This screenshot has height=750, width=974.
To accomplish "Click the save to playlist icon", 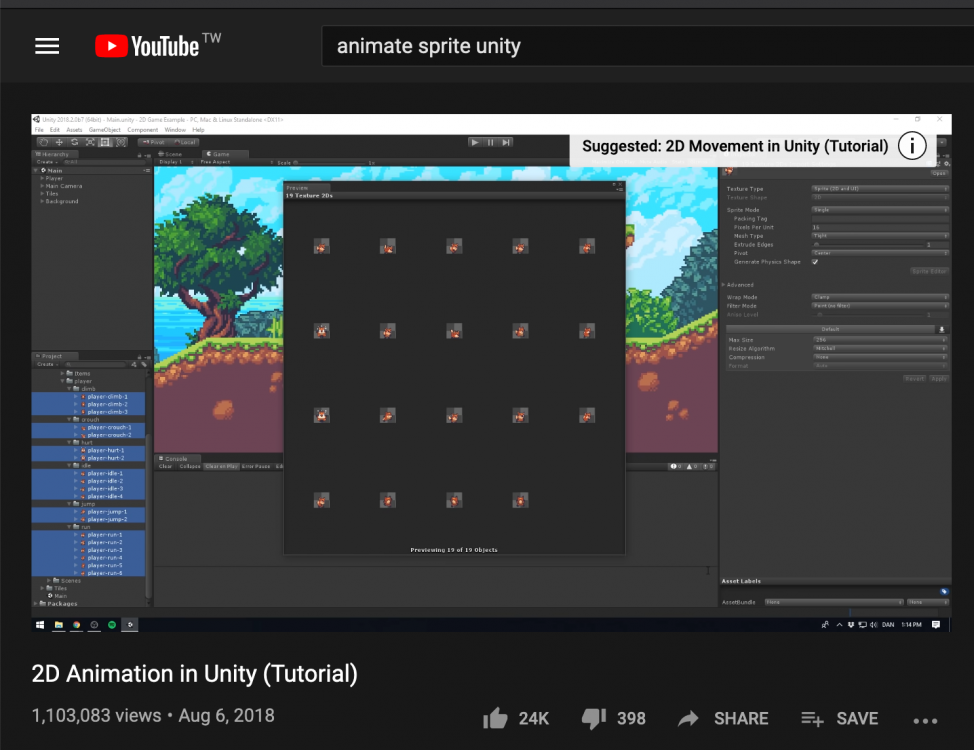I will tap(812, 719).
